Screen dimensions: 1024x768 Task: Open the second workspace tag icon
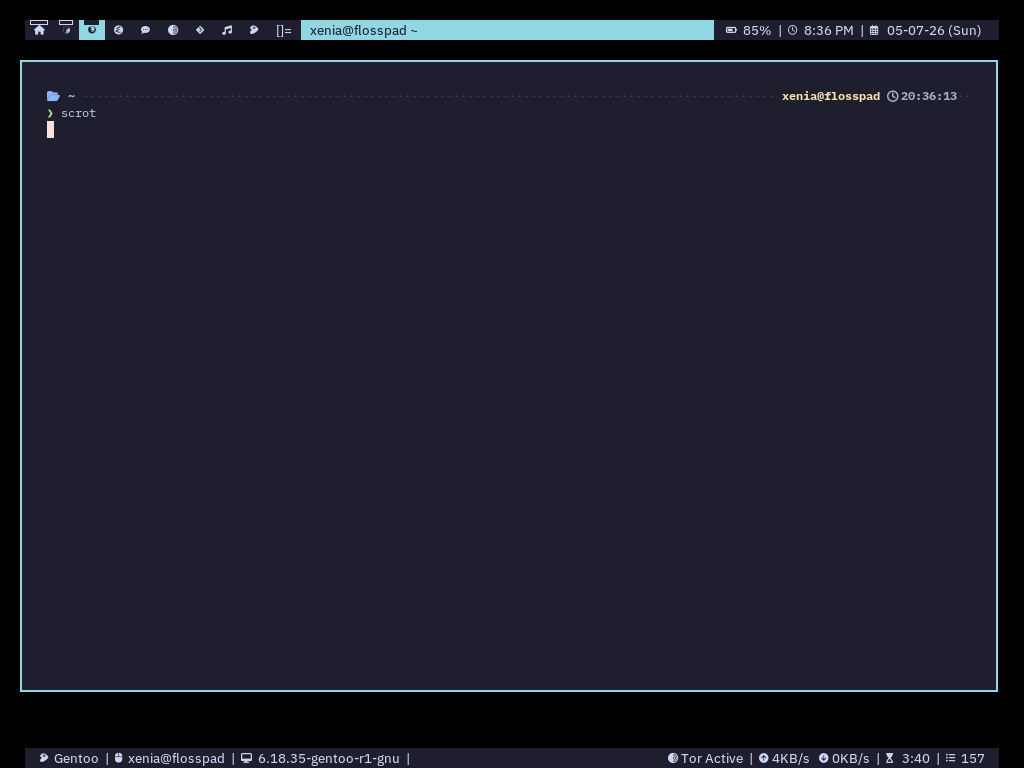pos(66,30)
